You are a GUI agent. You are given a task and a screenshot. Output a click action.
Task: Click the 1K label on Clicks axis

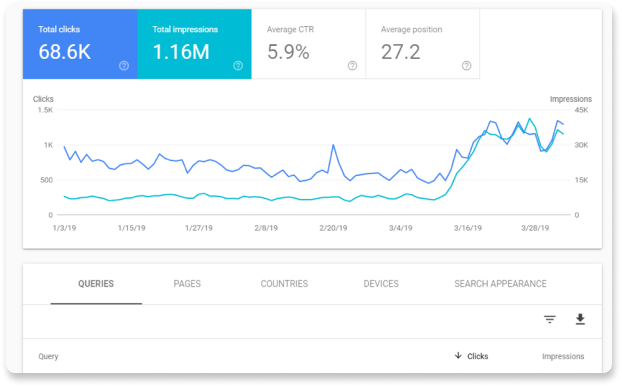pos(48,145)
